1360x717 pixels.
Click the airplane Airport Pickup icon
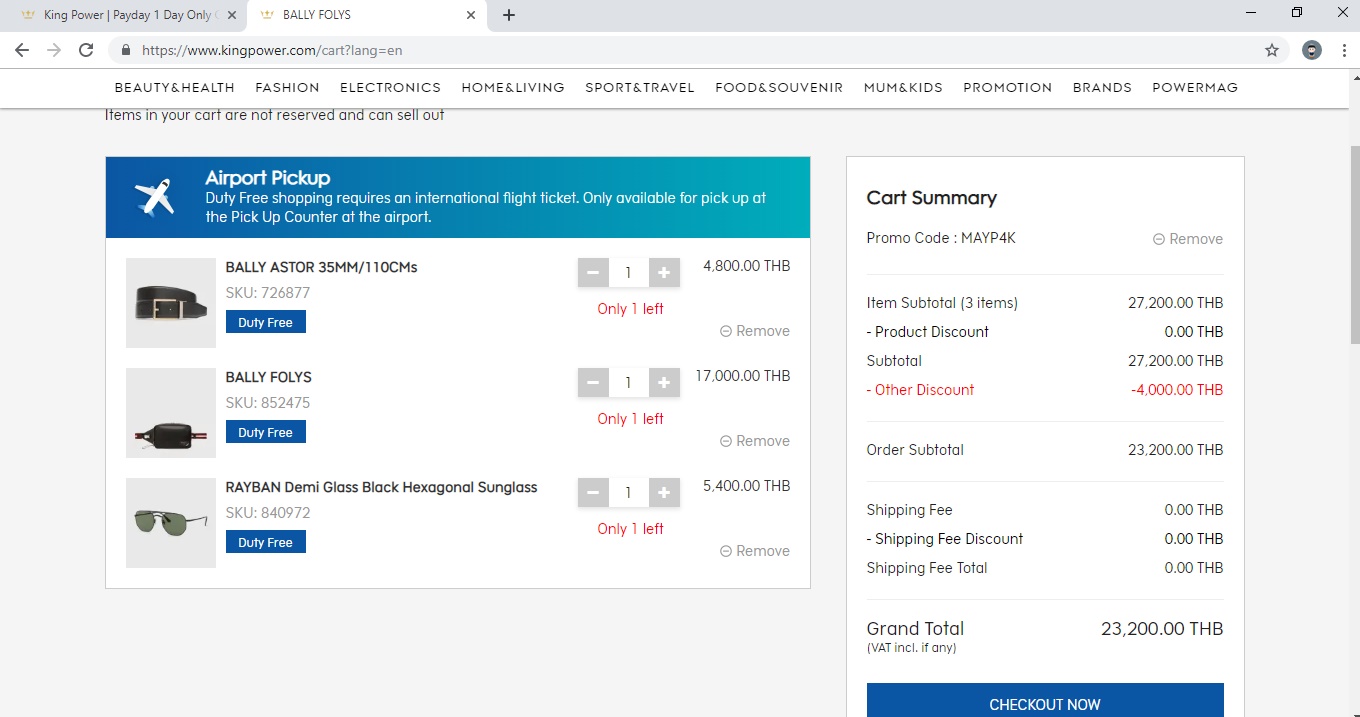pos(156,197)
